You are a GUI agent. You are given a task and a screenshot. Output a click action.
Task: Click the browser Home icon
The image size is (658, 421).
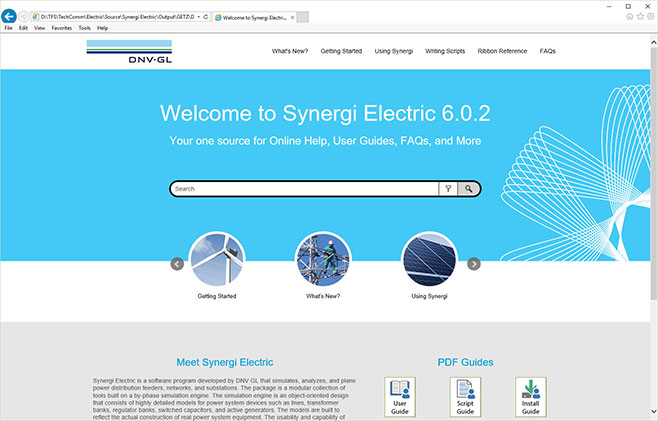pyautogui.click(x=629, y=16)
